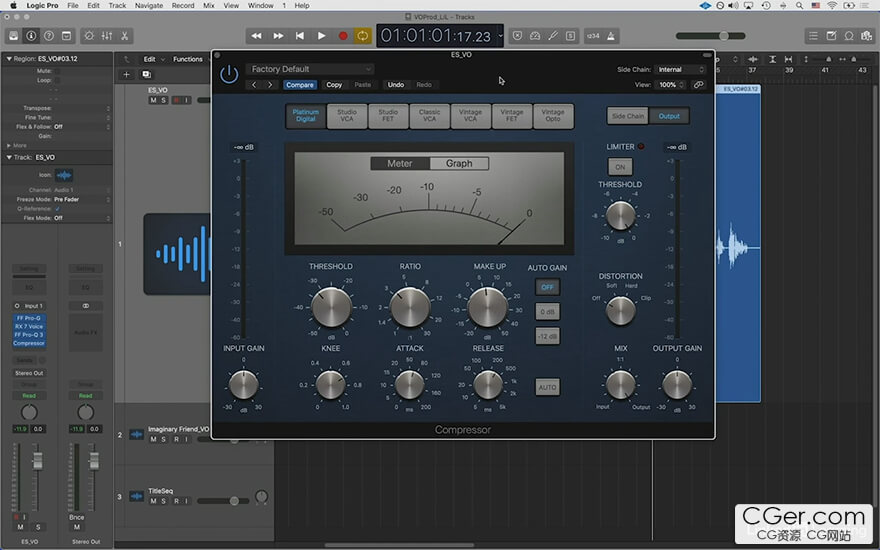Open the Side Chain Internal dropdown
The image size is (880, 550).
[680, 70]
